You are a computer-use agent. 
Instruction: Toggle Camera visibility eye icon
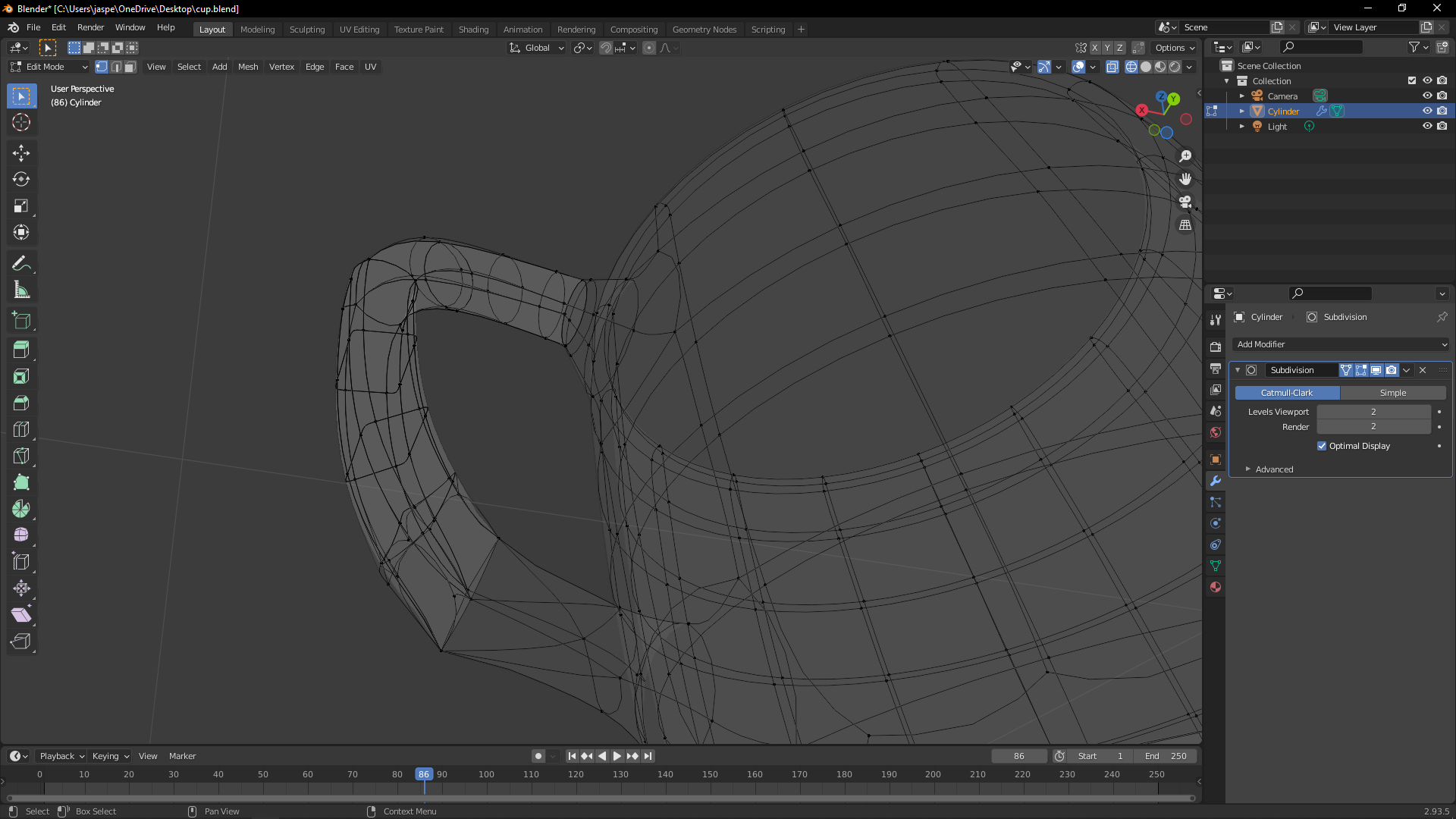[1426, 96]
